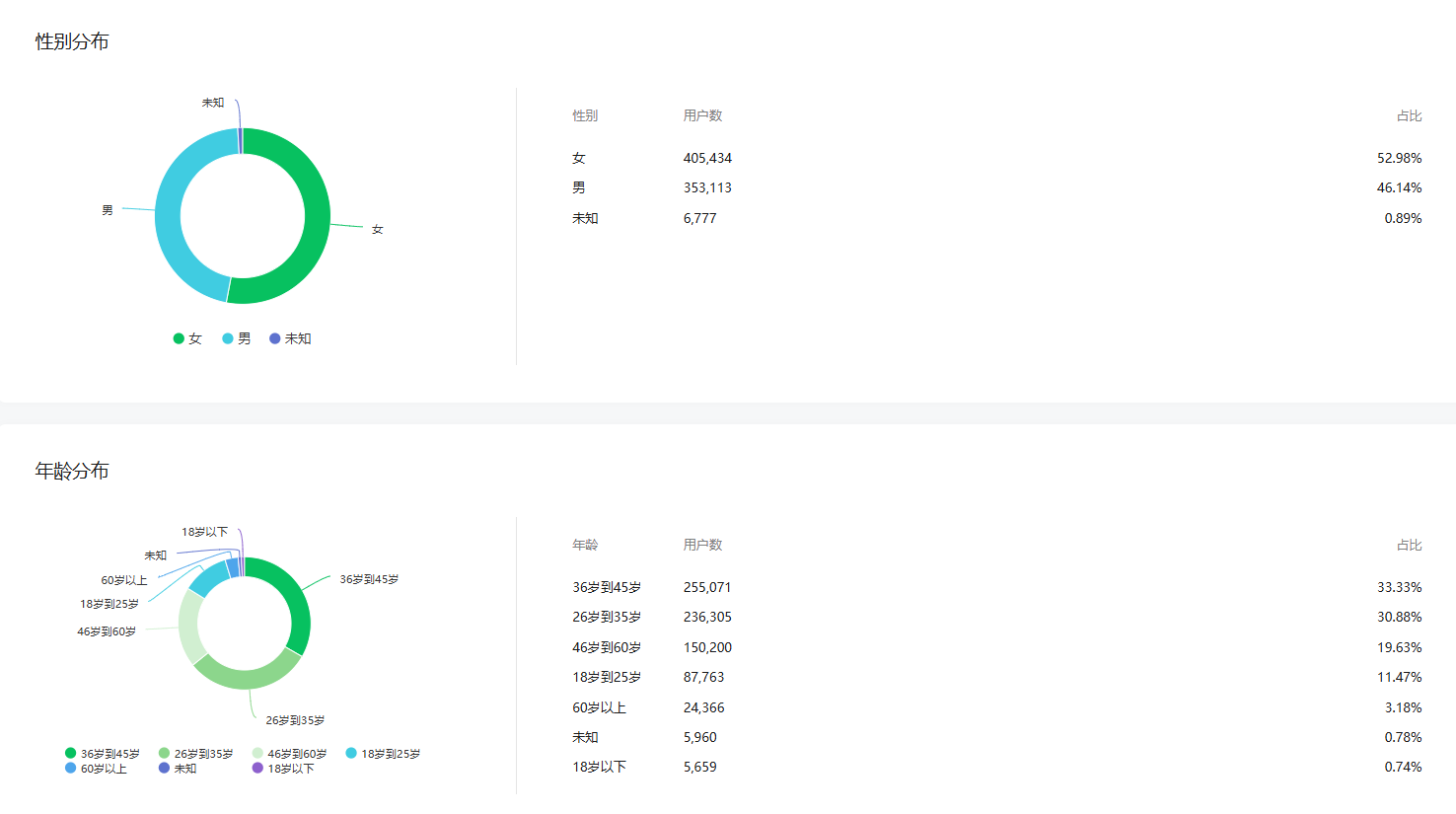Click 26岁到35岁 callout label below age donut
The width and height of the screenshot is (1456, 814).
tap(295, 720)
